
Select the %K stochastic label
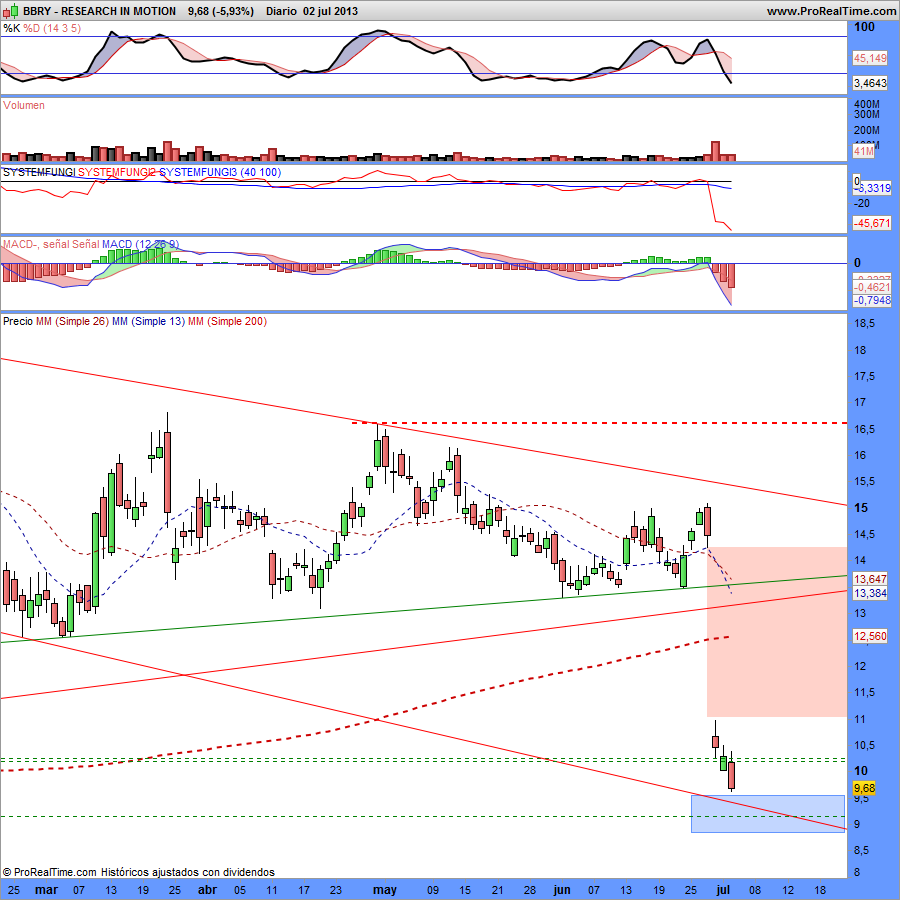pos(11,28)
